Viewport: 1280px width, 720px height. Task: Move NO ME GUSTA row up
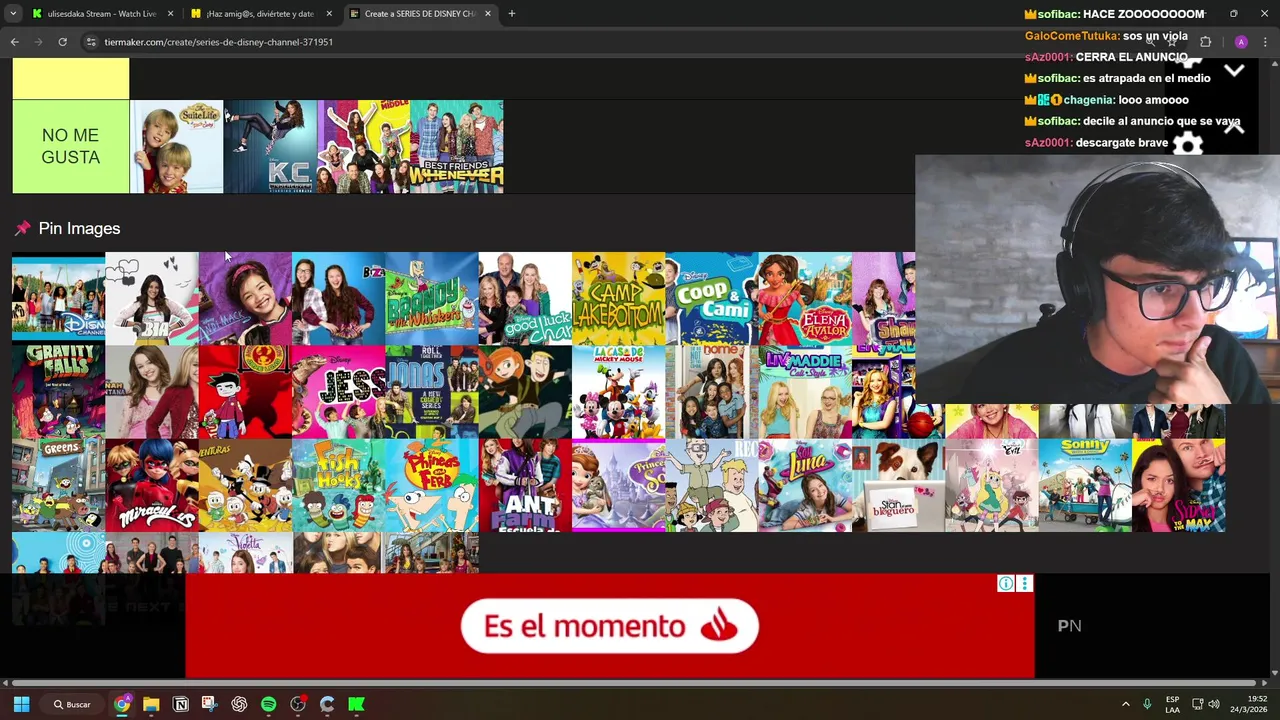click(x=1234, y=127)
